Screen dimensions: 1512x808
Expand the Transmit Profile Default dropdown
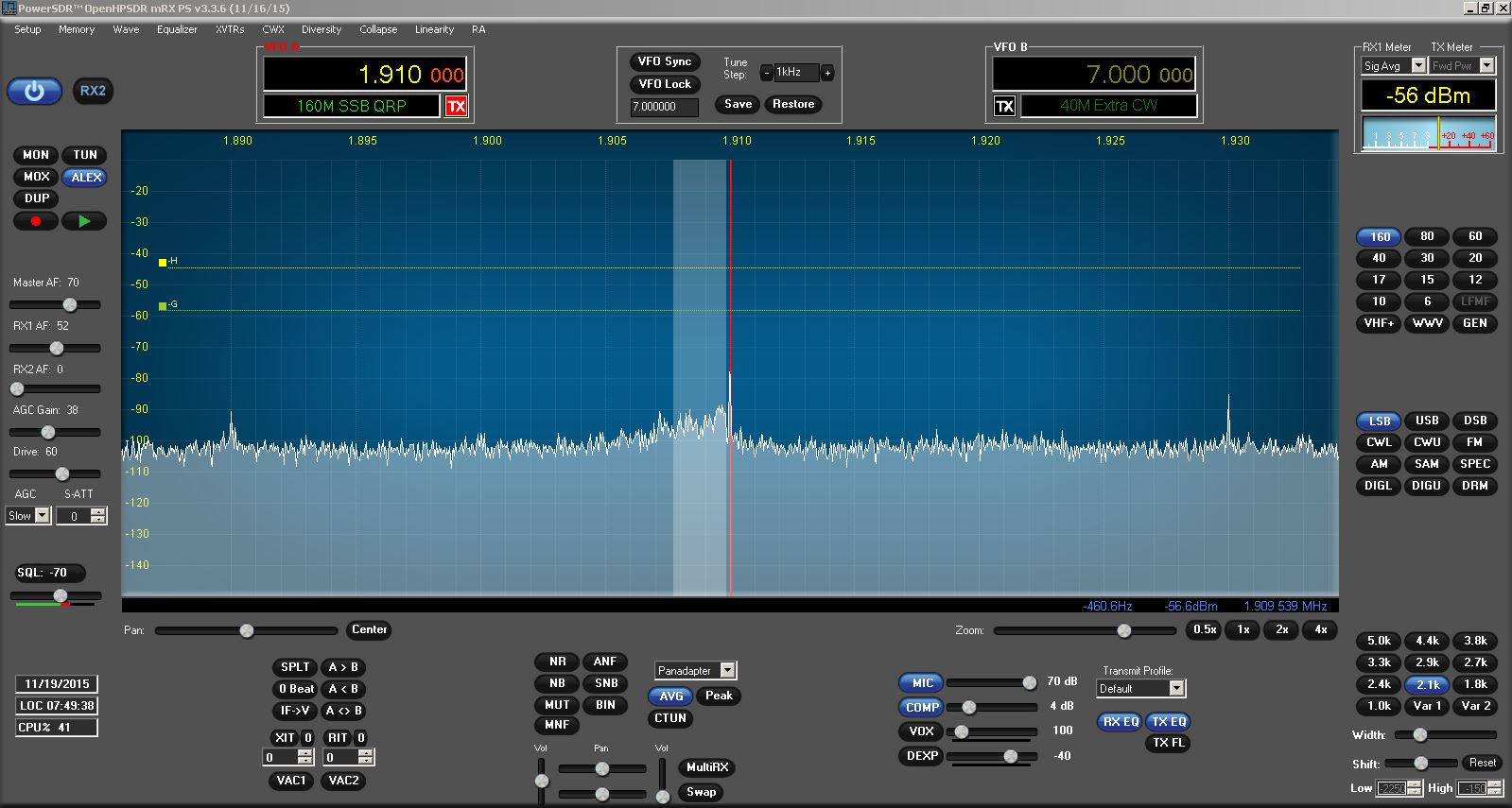(1176, 689)
